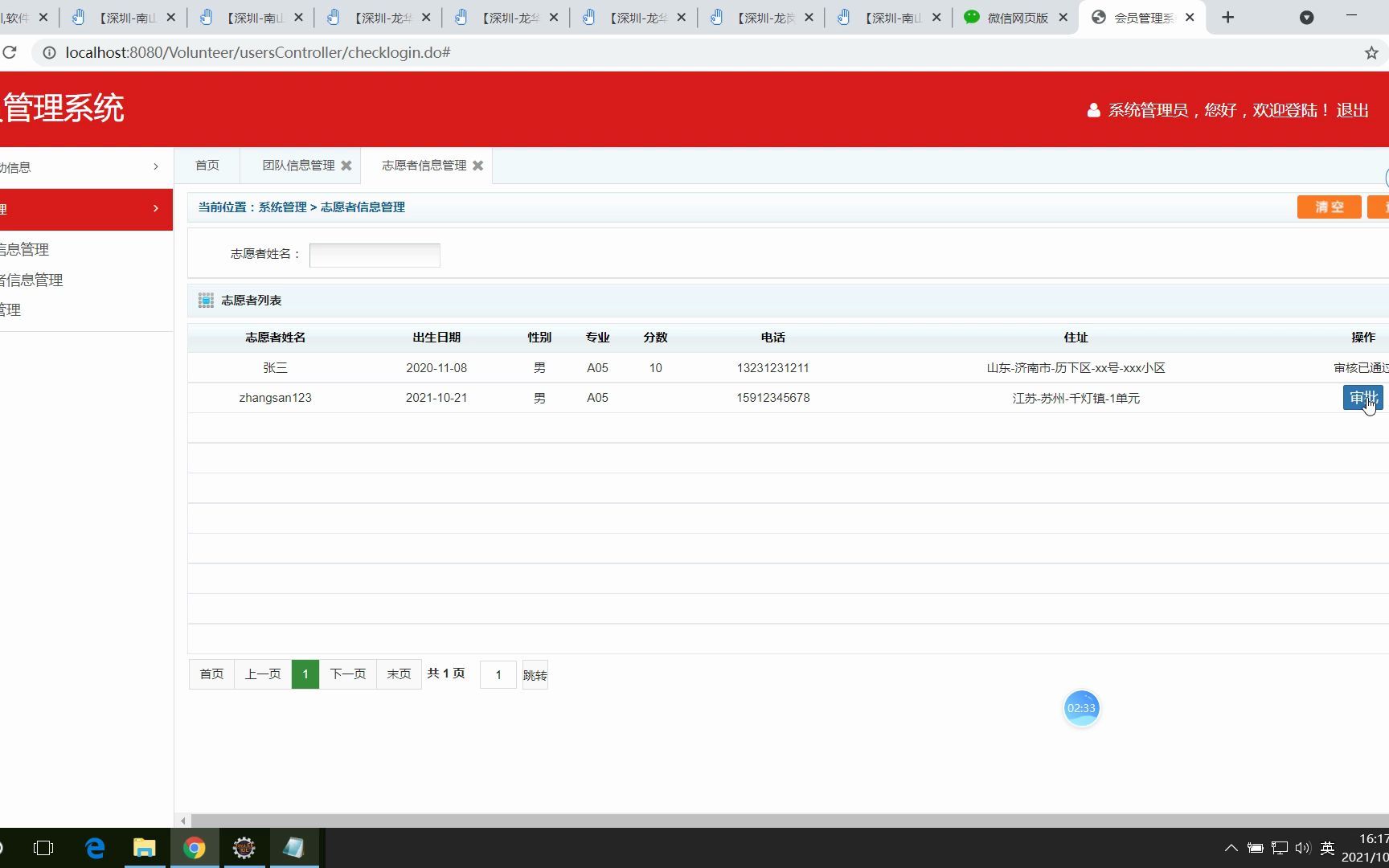Image resolution: width=1389 pixels, height=868 pixels.
Task: Open the notepad-like app in the taskbar
Action: tap(293, 848)
